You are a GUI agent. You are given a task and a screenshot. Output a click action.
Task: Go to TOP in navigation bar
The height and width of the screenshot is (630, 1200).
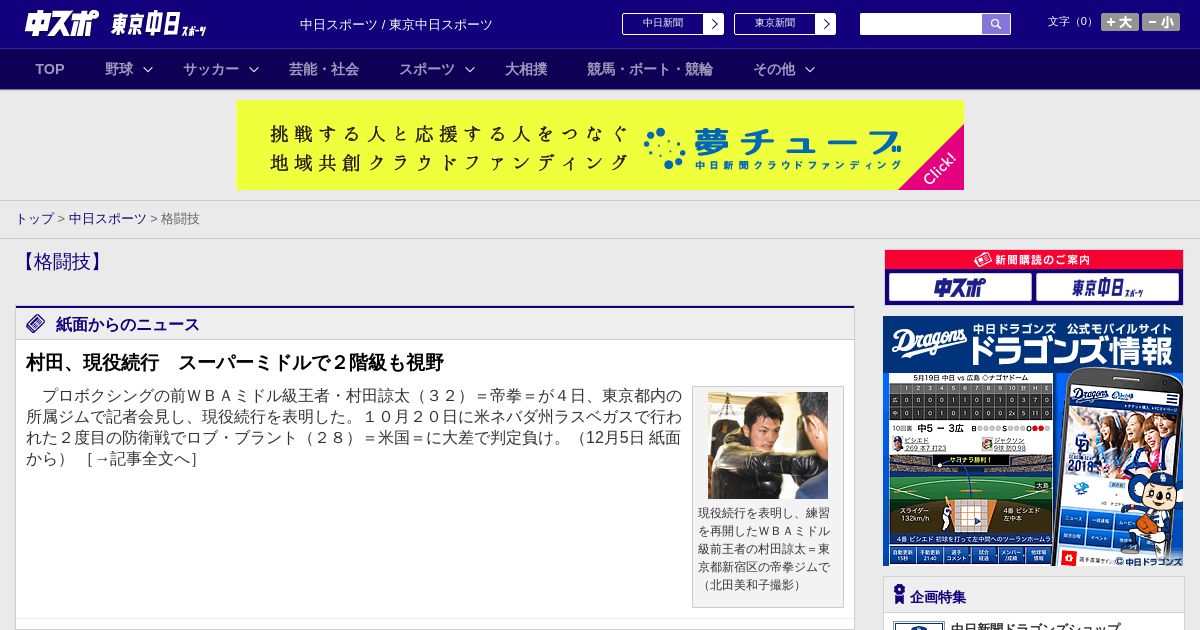(x=50, y=69)
